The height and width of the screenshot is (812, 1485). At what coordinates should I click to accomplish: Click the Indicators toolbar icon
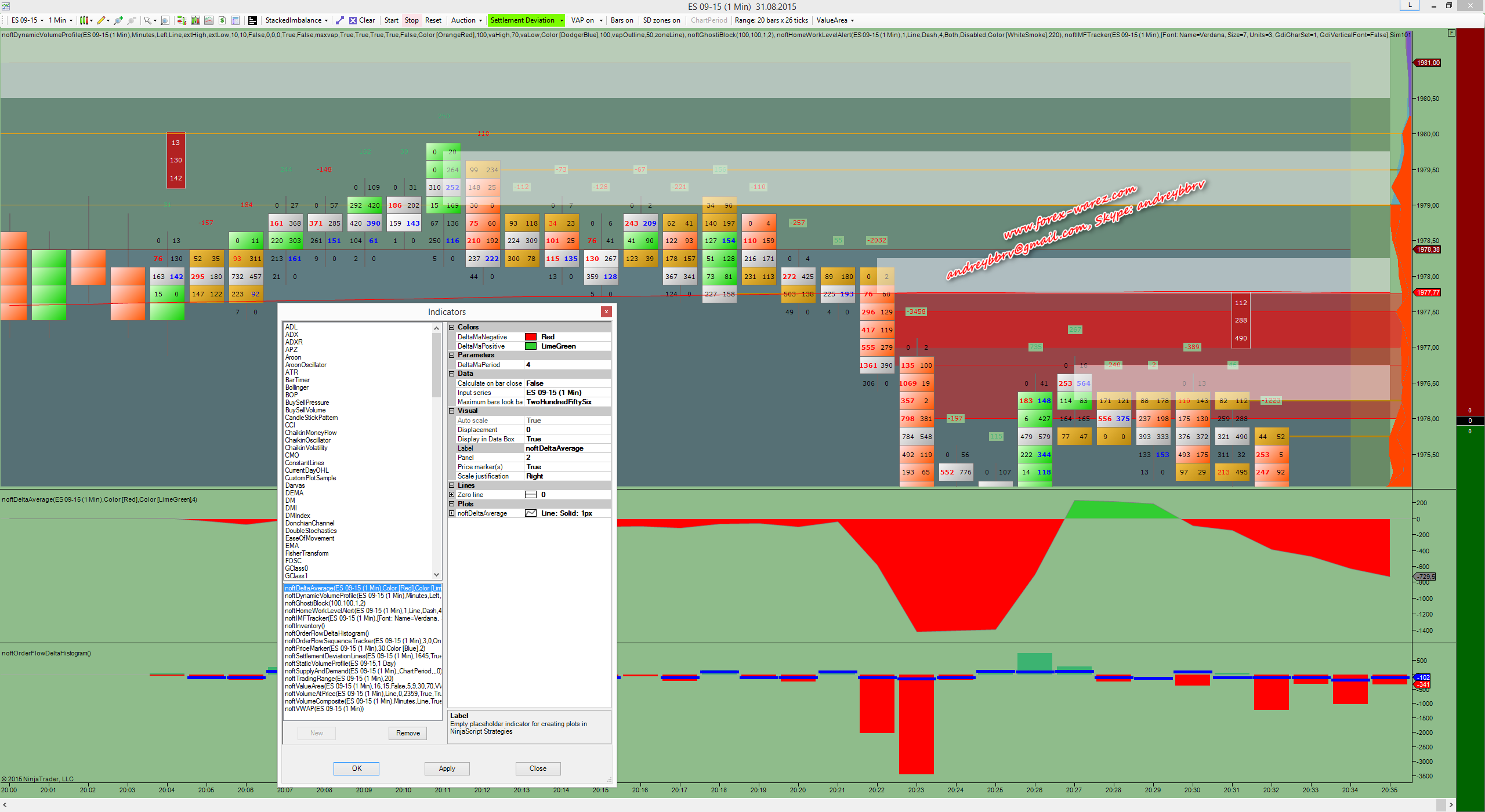coord(209,20)
